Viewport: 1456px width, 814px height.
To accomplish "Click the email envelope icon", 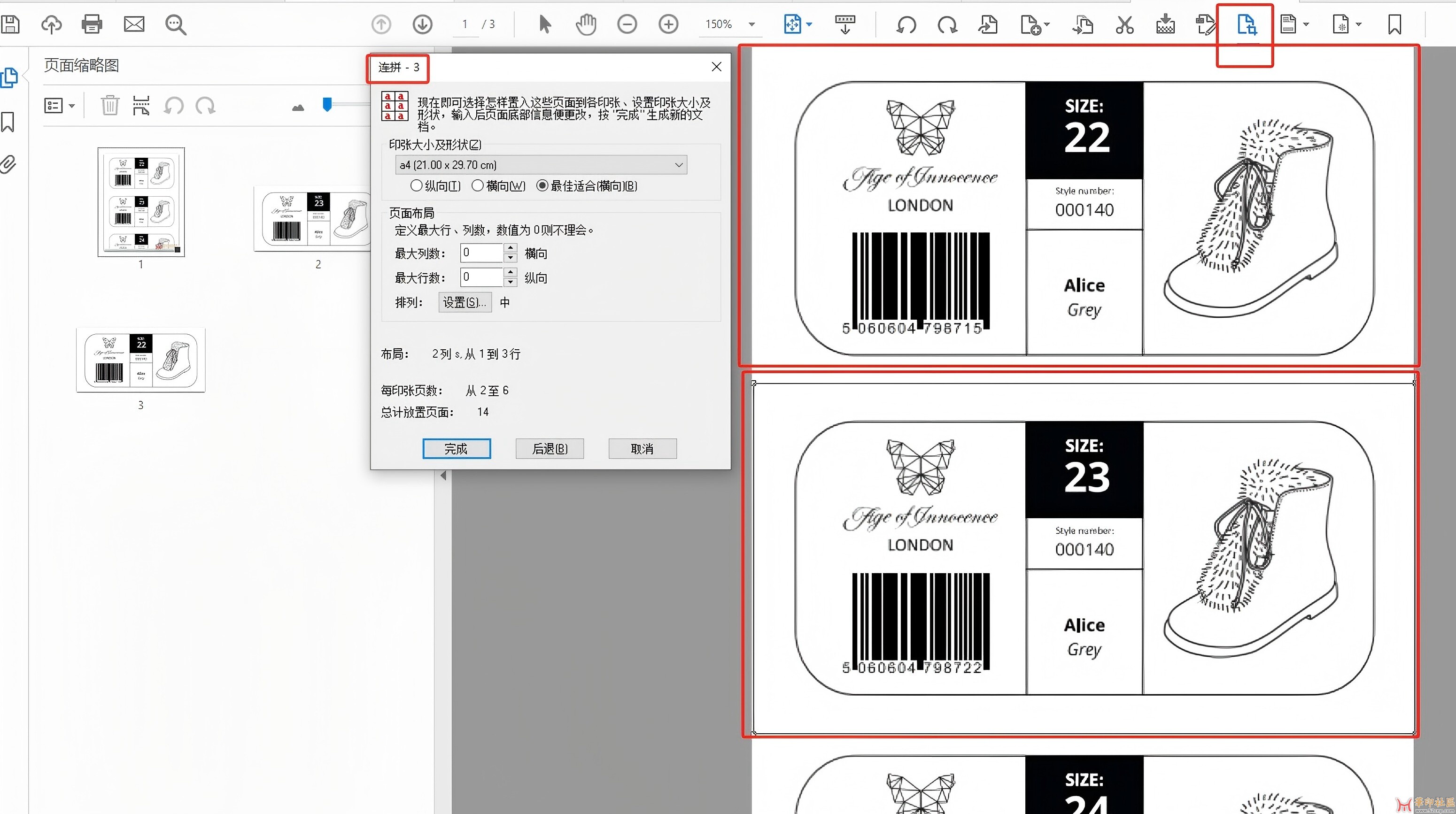I will 134,24.
